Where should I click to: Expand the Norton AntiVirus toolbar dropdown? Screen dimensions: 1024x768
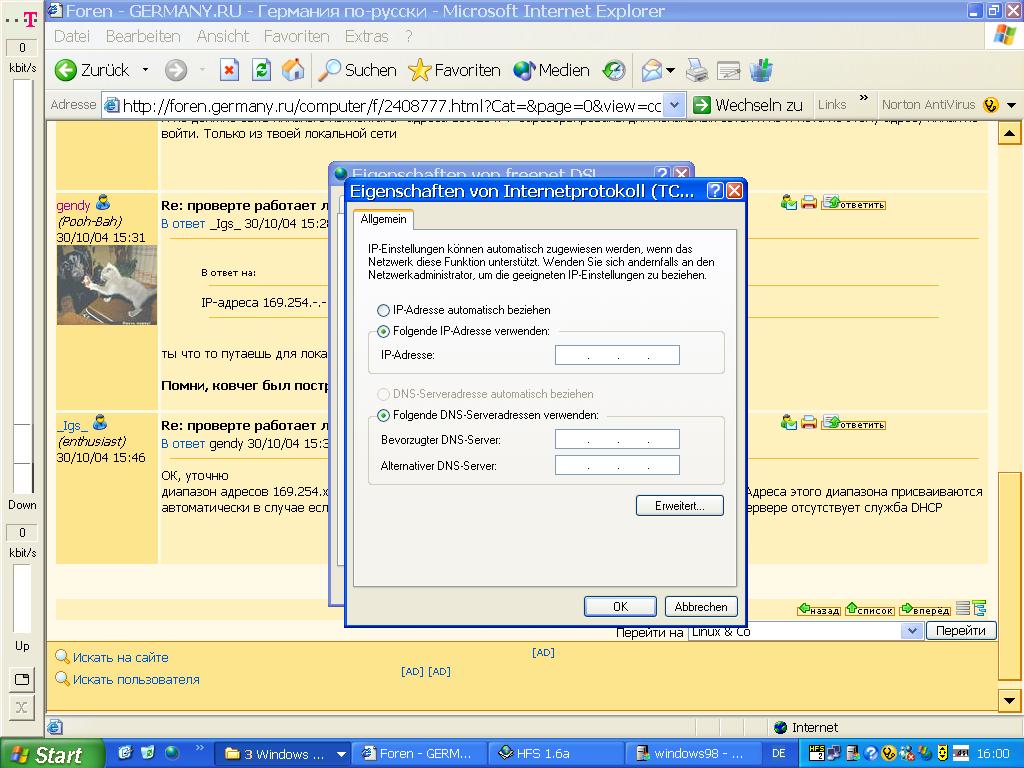(x=1012, y=104)
